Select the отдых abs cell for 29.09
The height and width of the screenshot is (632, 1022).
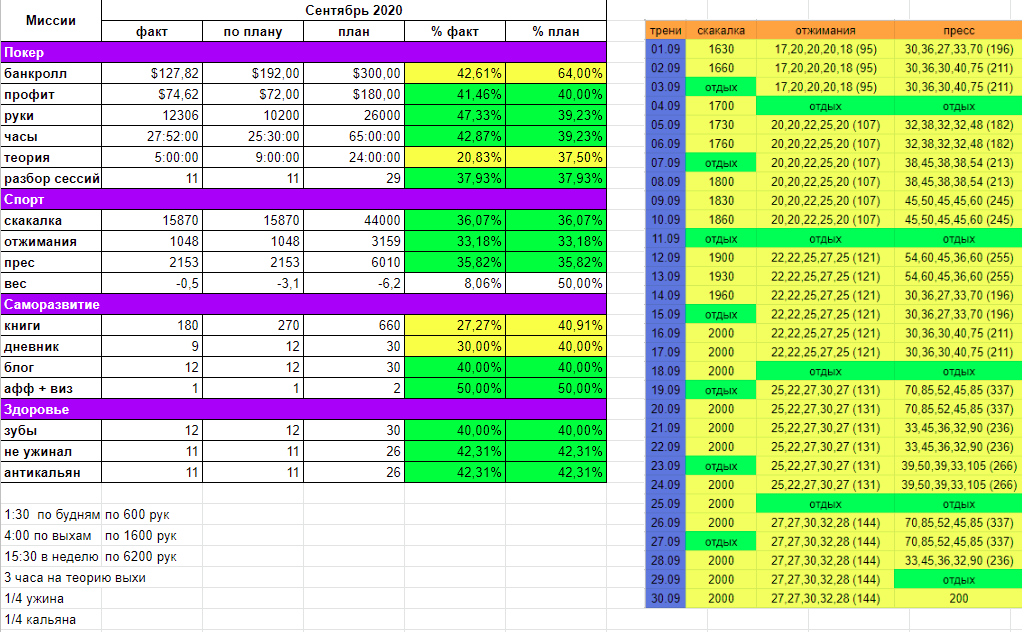coord(958,579)
